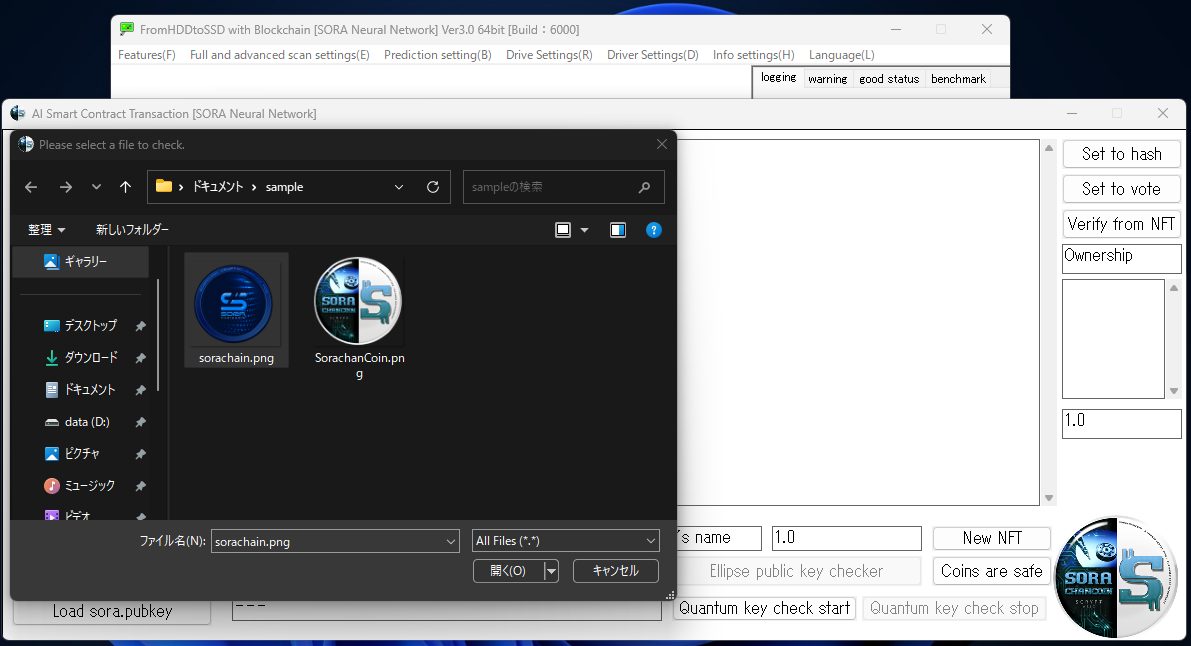The width and height of the screenshot is (1191, 646).
Task: Open the Desktop folder in sidebar
Action: click(90, 326)
